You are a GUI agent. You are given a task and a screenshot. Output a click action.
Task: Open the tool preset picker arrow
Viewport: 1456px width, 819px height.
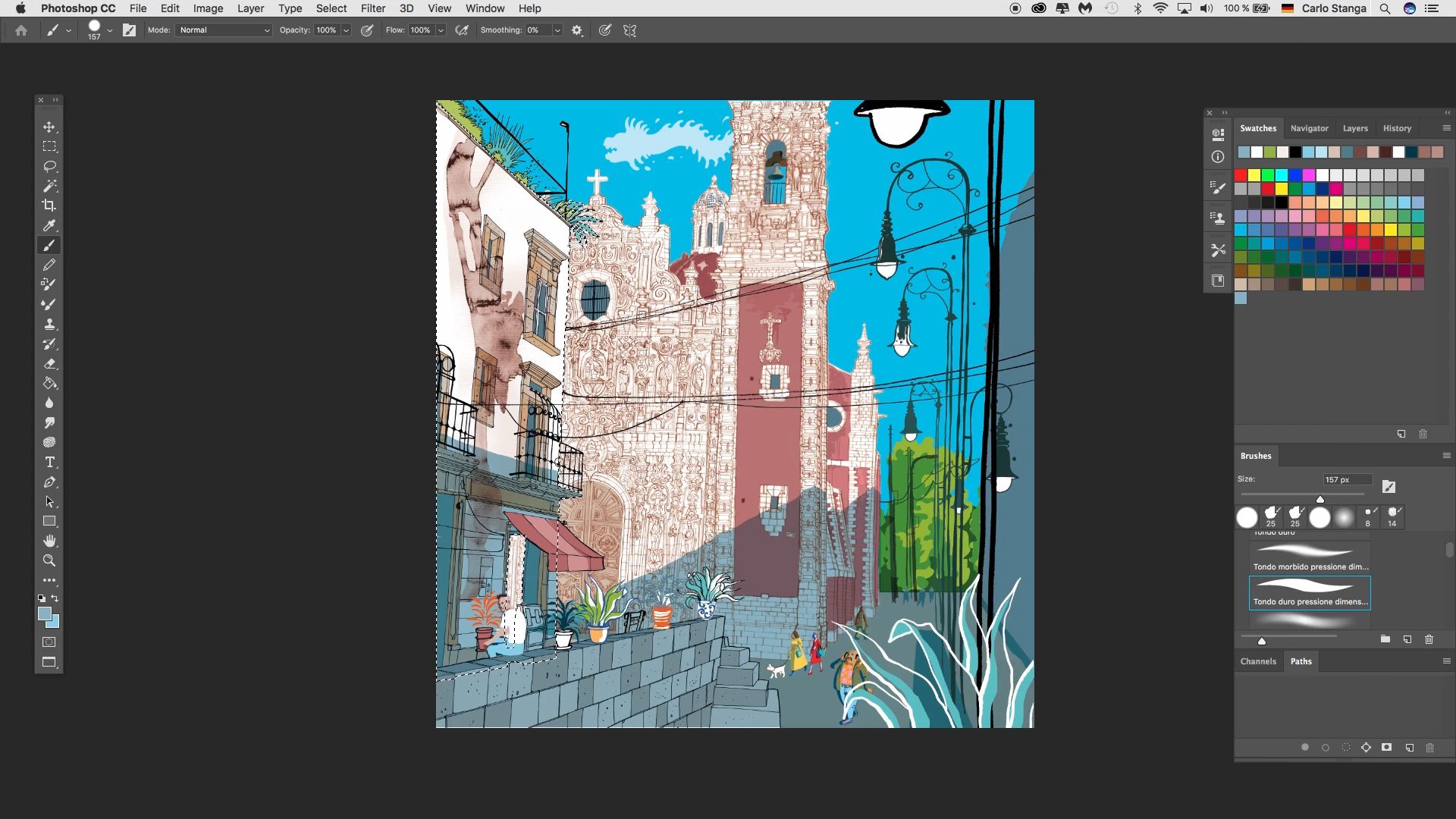pos(68,30)
